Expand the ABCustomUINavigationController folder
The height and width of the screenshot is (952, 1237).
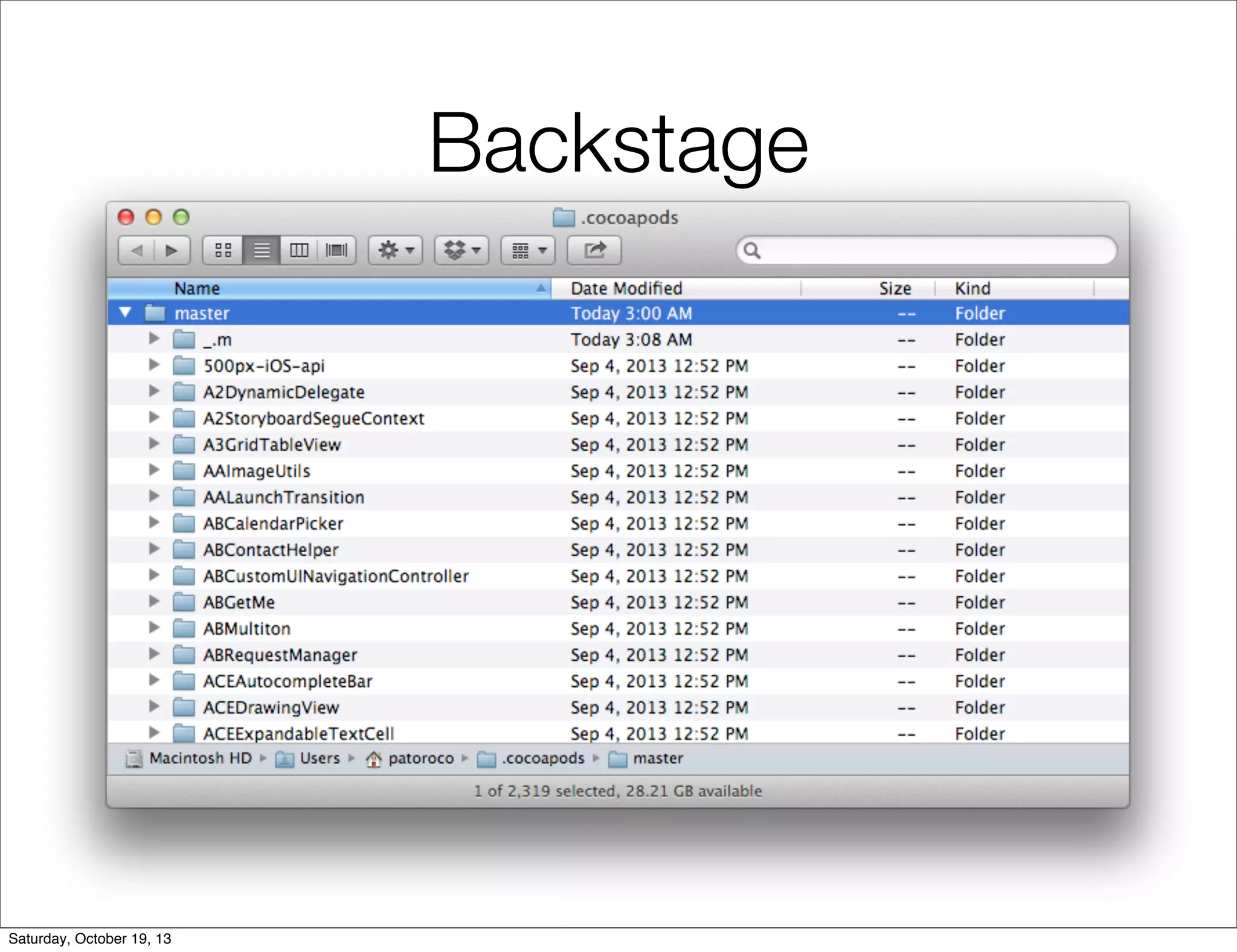[154, 576]
